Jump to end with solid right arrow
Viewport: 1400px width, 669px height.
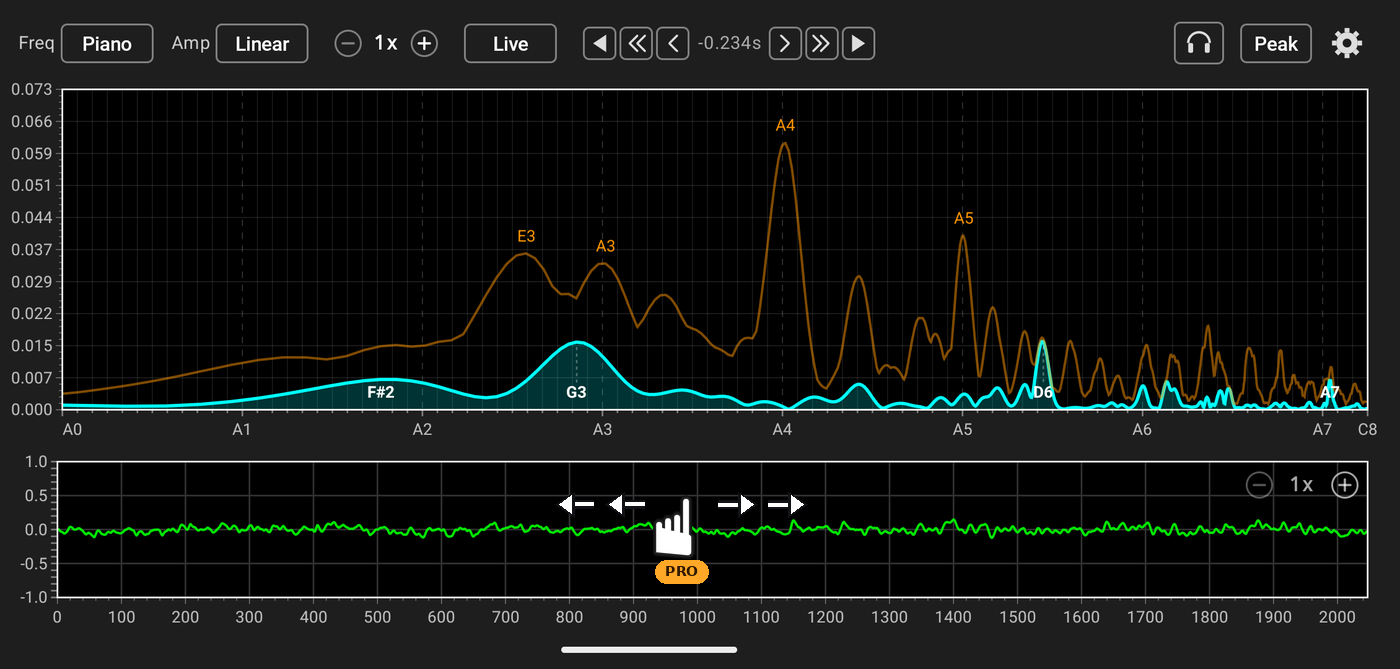click(859, 44)
